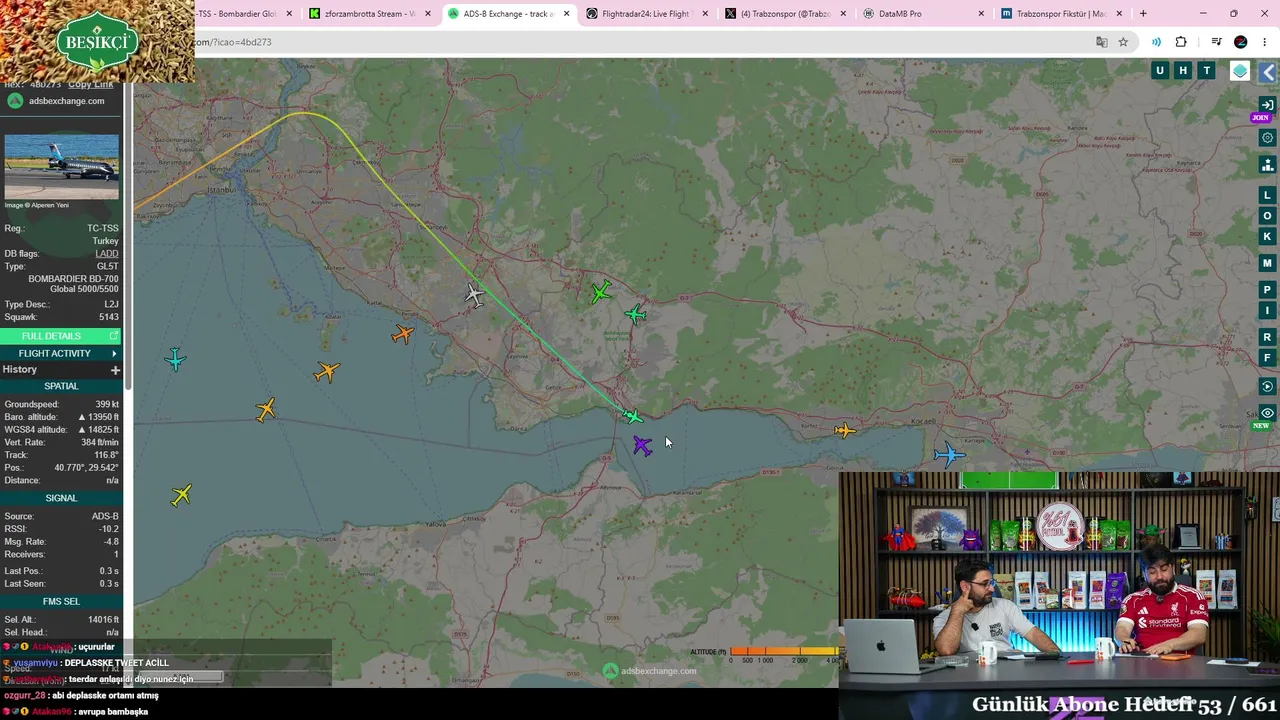The image size is (1280, 720).
Task: Click the aircraft type code GL5T
Action: click(107, 267)
